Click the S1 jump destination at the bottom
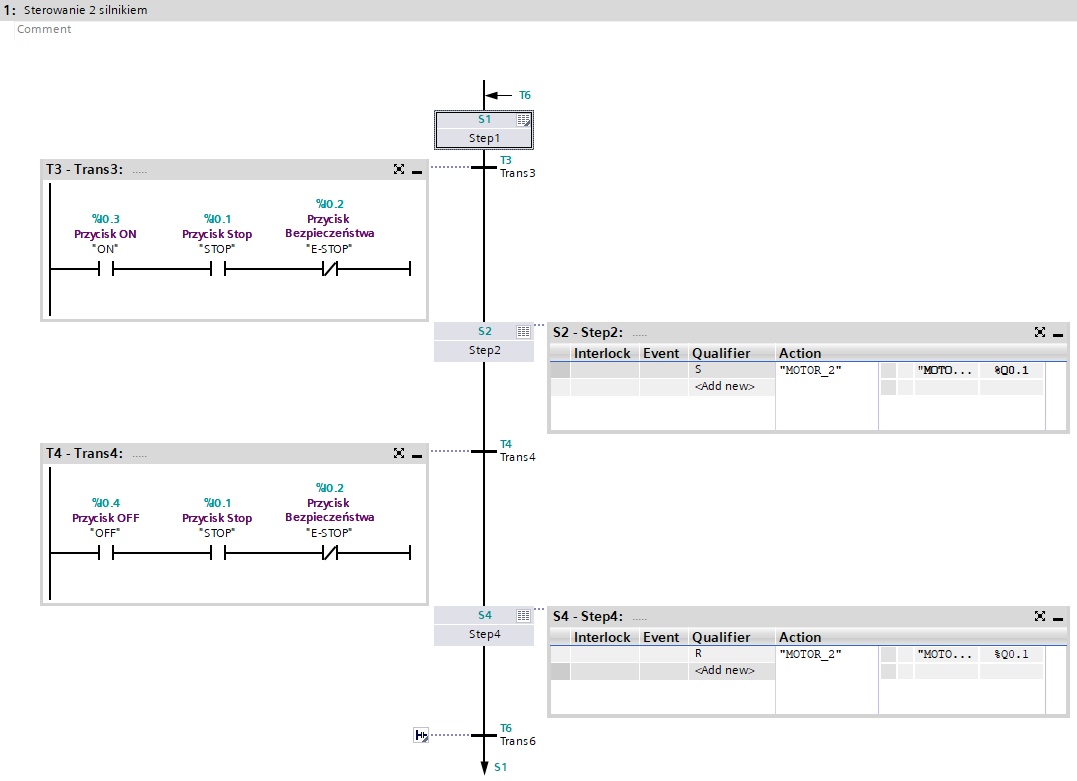Viewport: 1077px width, 781px height. pyautogui.click(x=501, y=767)
